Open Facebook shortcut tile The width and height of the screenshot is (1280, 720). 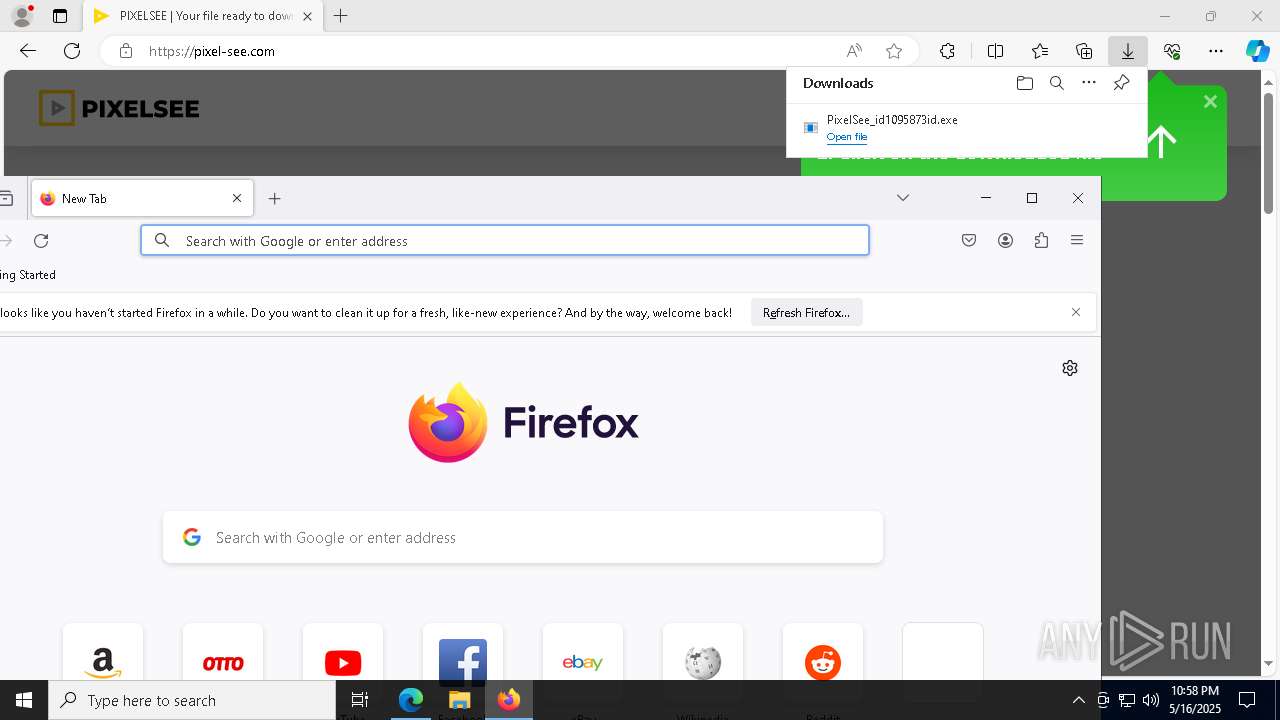463,661
